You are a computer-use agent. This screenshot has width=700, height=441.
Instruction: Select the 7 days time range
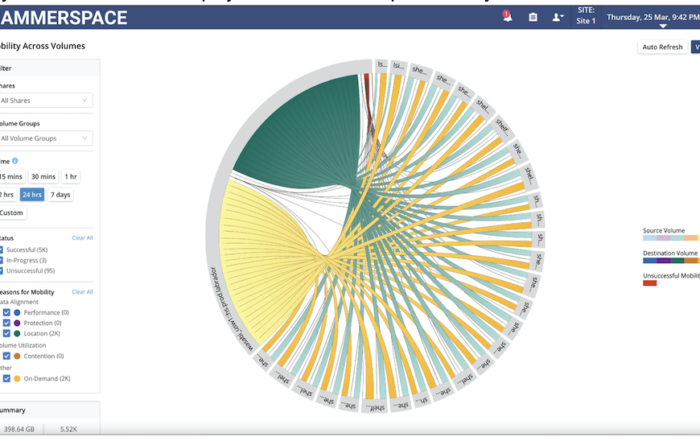61,195
